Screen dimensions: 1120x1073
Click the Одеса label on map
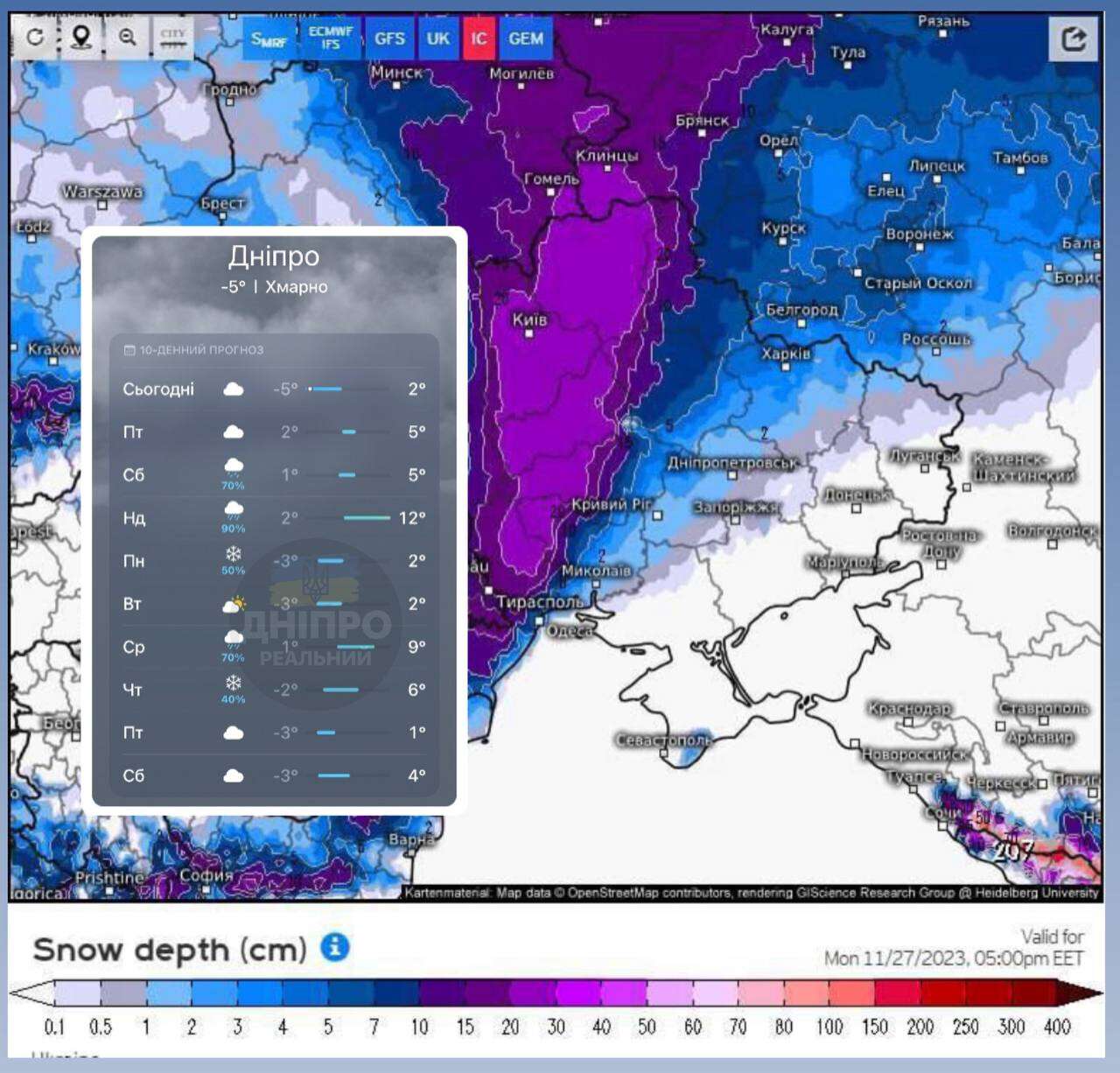570,631
